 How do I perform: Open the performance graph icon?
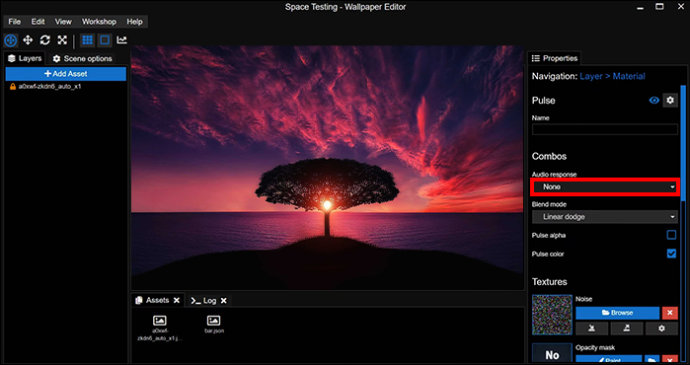point(122,40)
